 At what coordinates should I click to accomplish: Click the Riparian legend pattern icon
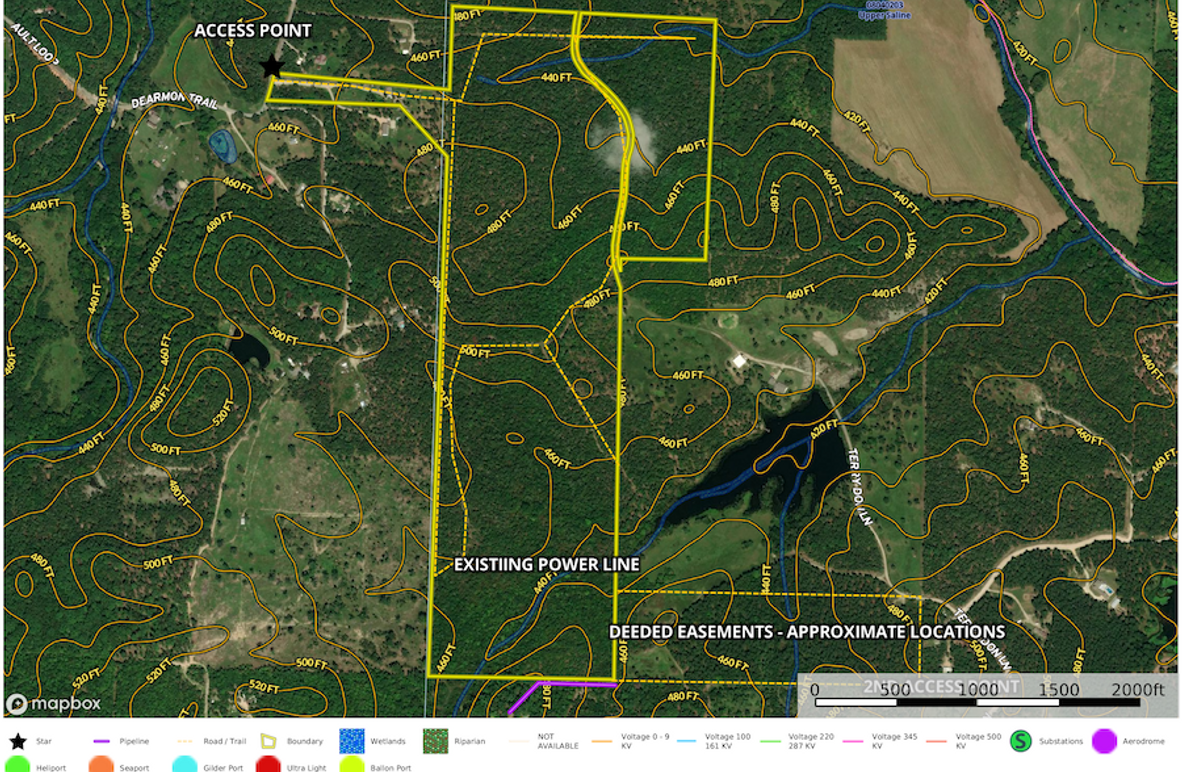click(435, 741)
